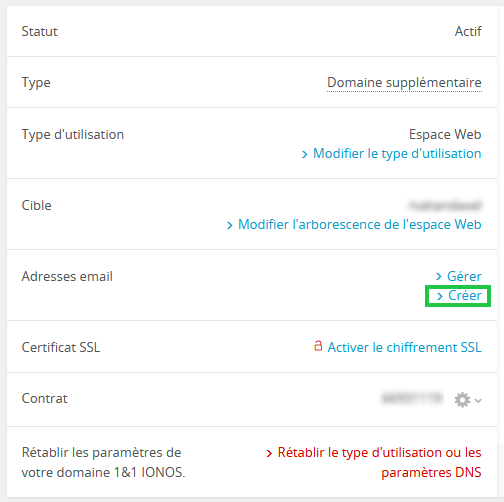Select Créer to create an email address
Viewport: 504px width, 502px height.
(465, 295)
